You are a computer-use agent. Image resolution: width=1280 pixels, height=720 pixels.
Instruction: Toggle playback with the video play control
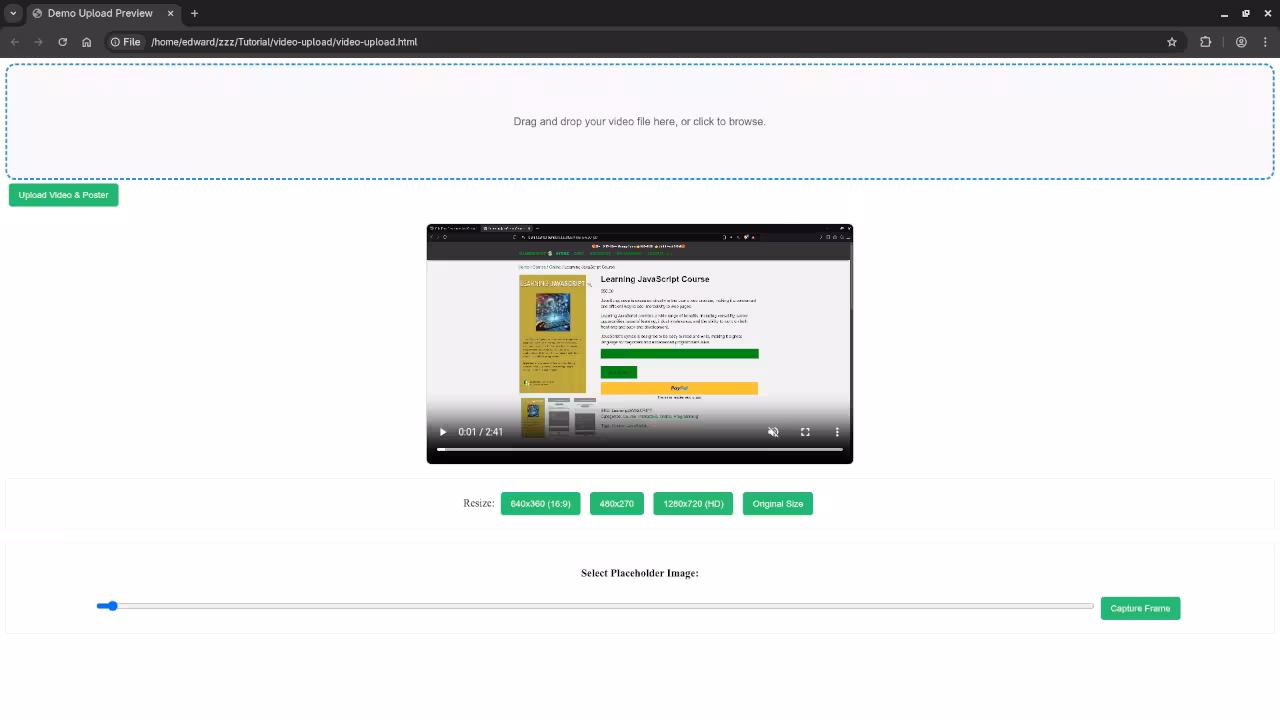coord(442,431)
